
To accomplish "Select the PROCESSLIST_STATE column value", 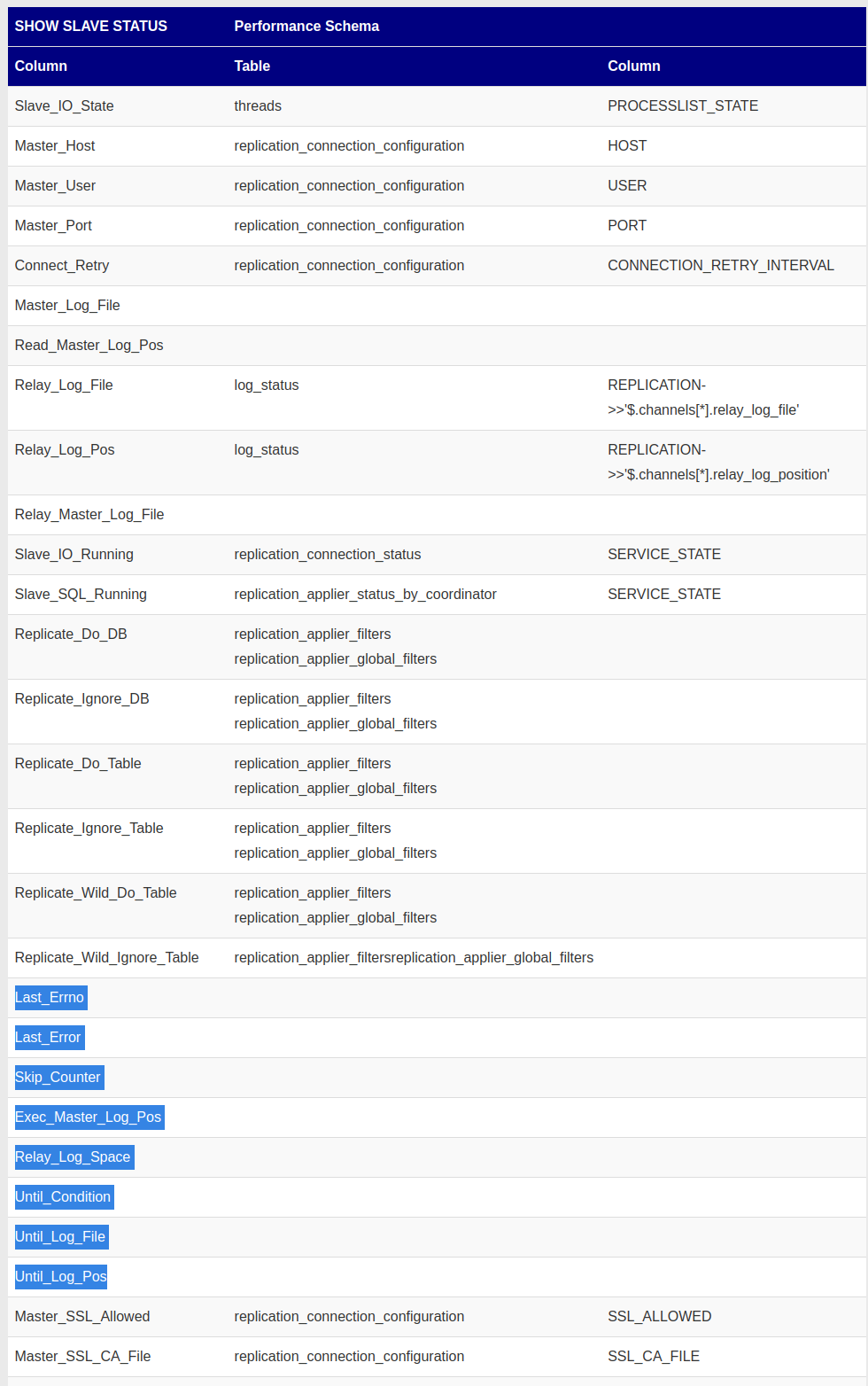I will (682, 106).
